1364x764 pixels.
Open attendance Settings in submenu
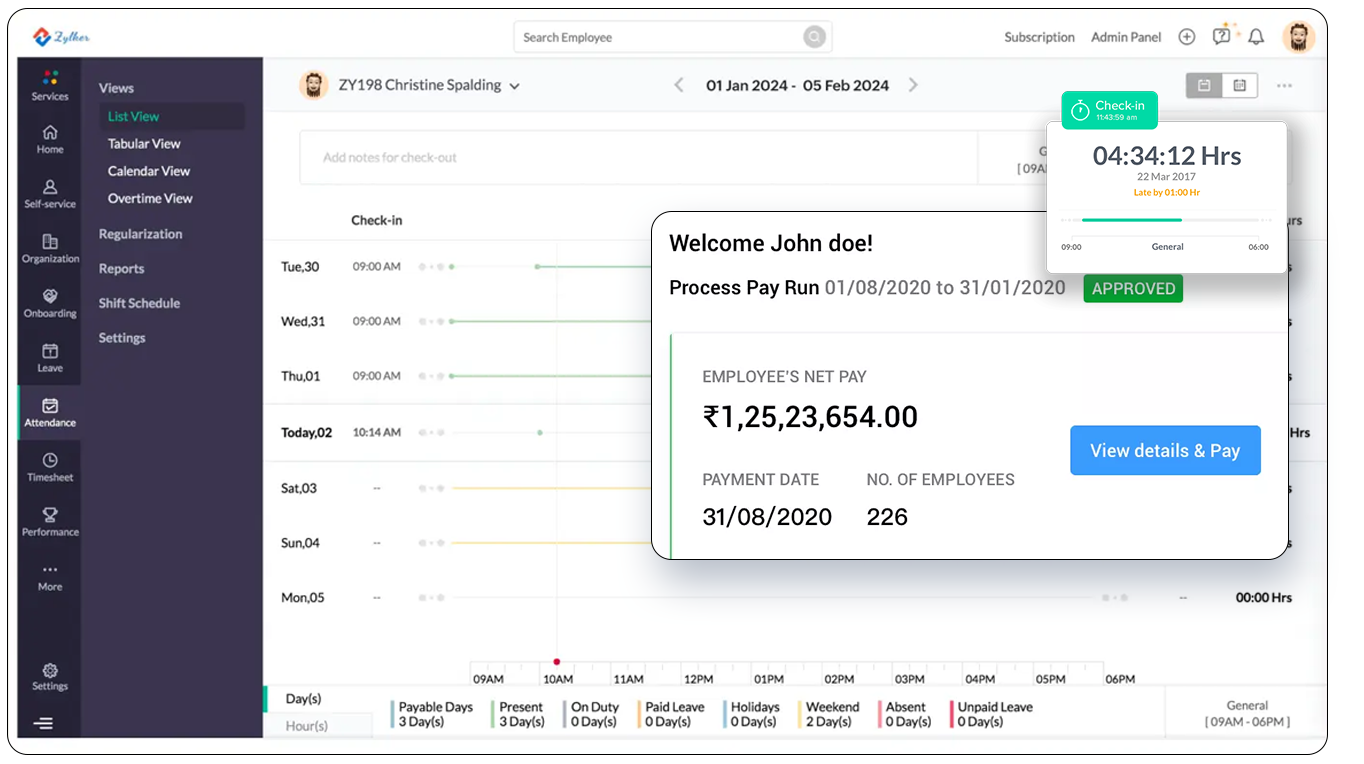coord(122,338)
